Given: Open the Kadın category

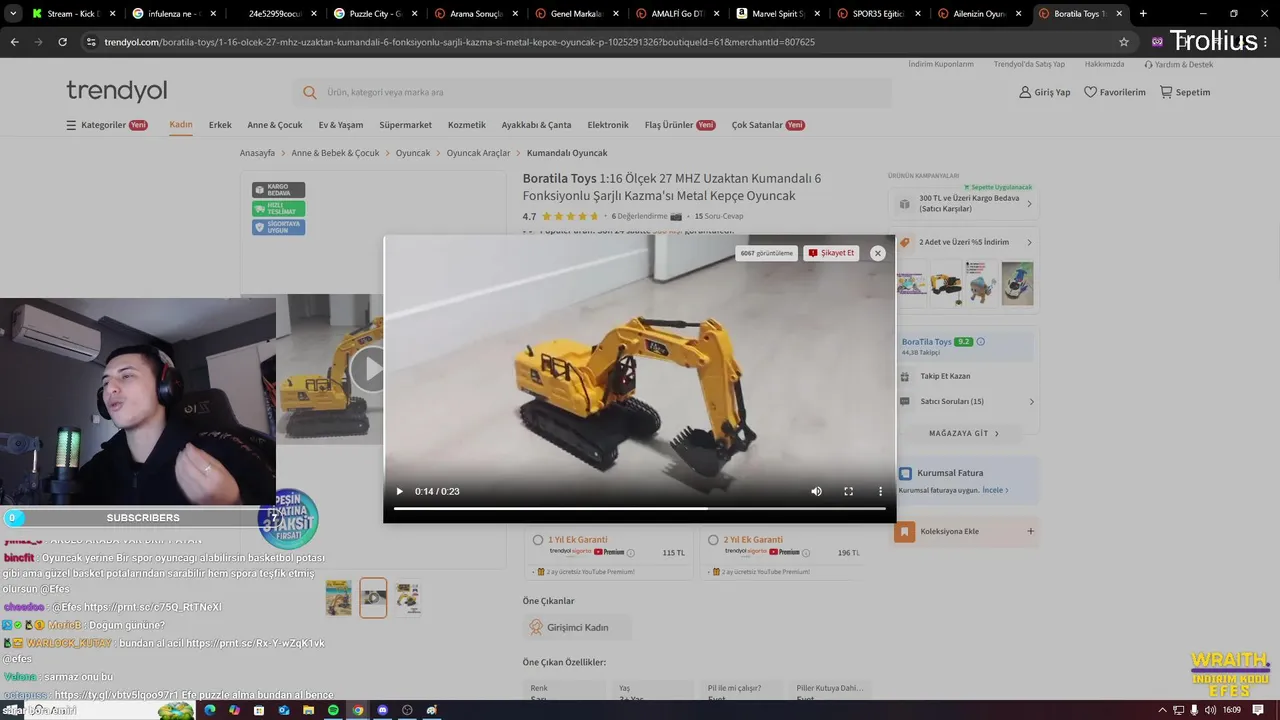Looking at the screenshot, I should point(180,125).
